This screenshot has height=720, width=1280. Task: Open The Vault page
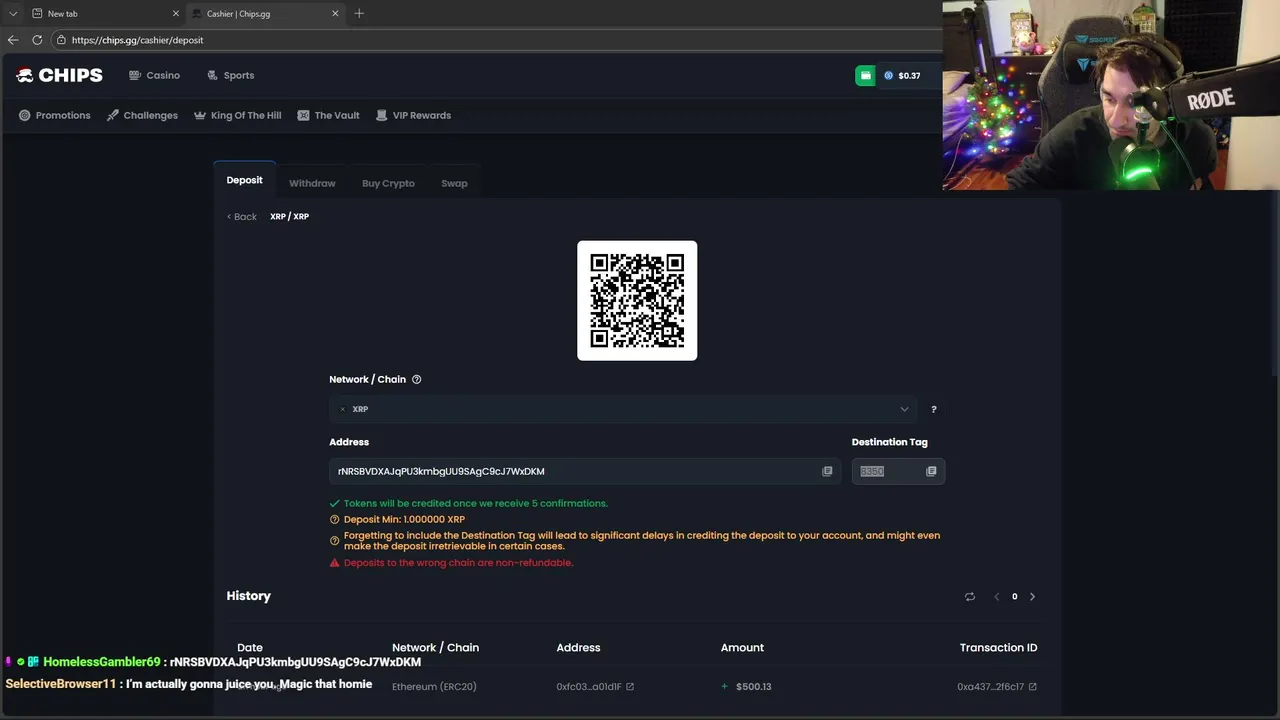(328, 115)
